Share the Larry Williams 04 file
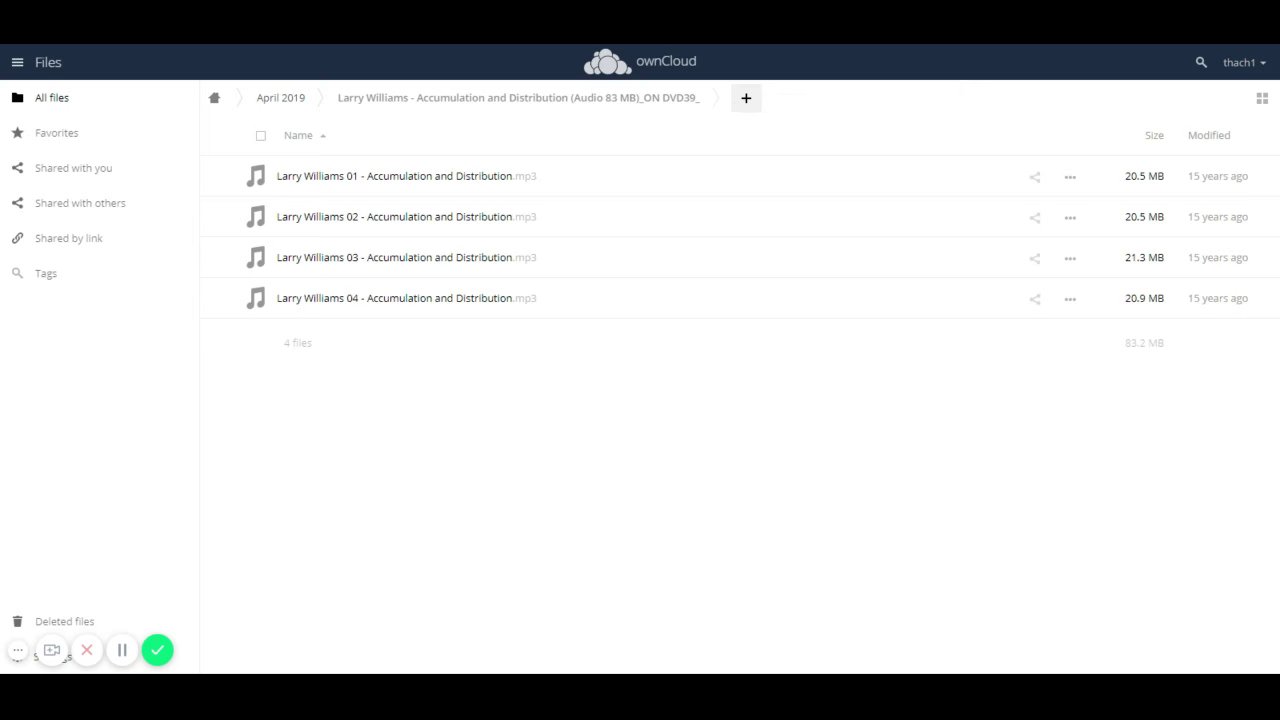 1035,299
